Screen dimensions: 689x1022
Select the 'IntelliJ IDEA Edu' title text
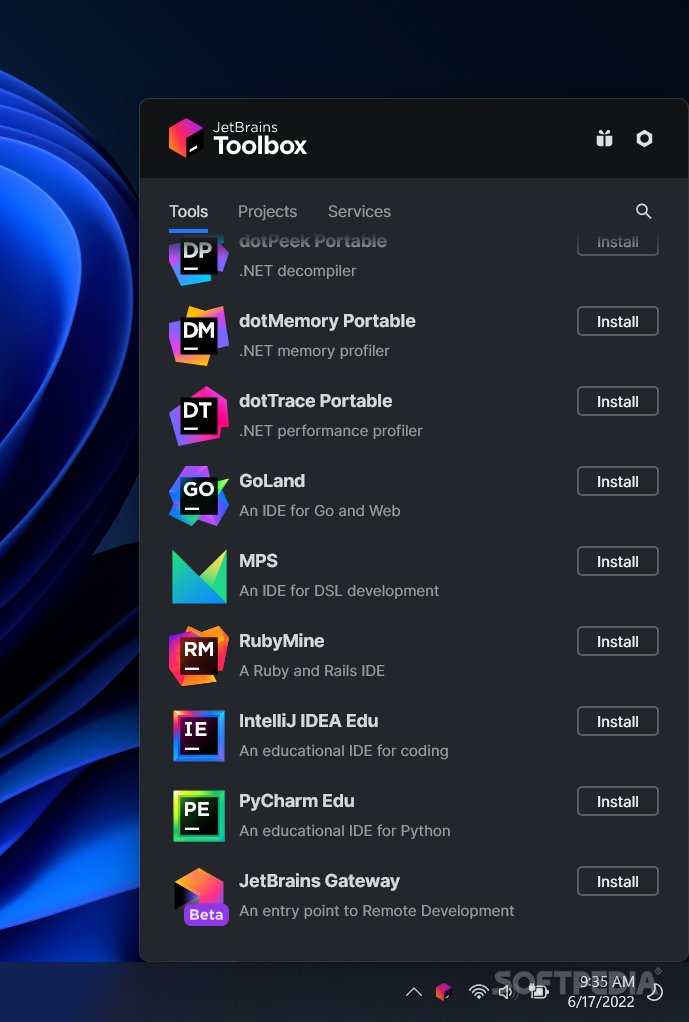308,721
